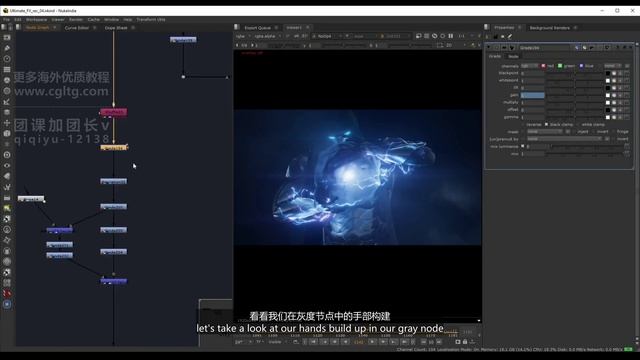
Task: Open the Keyer nodes menu in the left toolbar
Action: click(7, 102)
